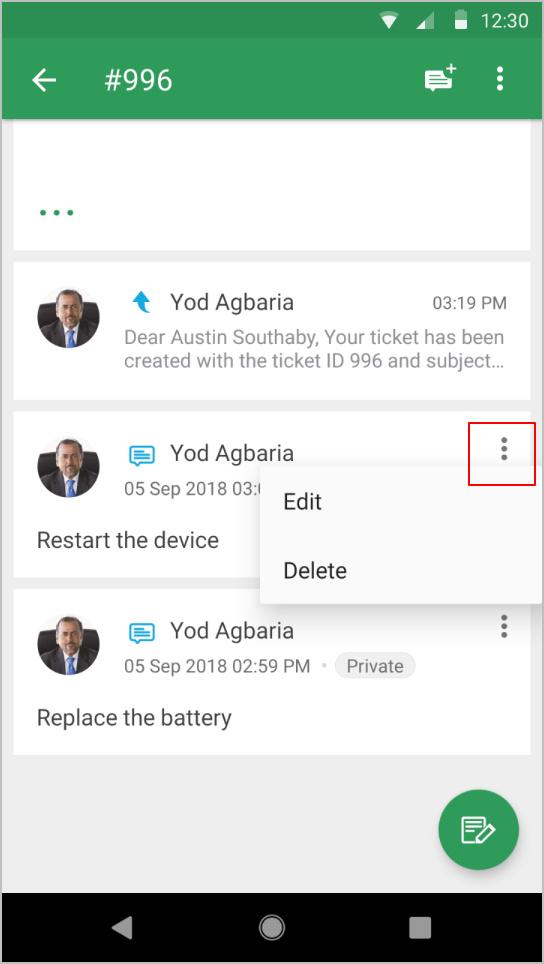Tap Android recent apps square button
544x964 pixels.
pyautogui.click(x=420, y=928)
